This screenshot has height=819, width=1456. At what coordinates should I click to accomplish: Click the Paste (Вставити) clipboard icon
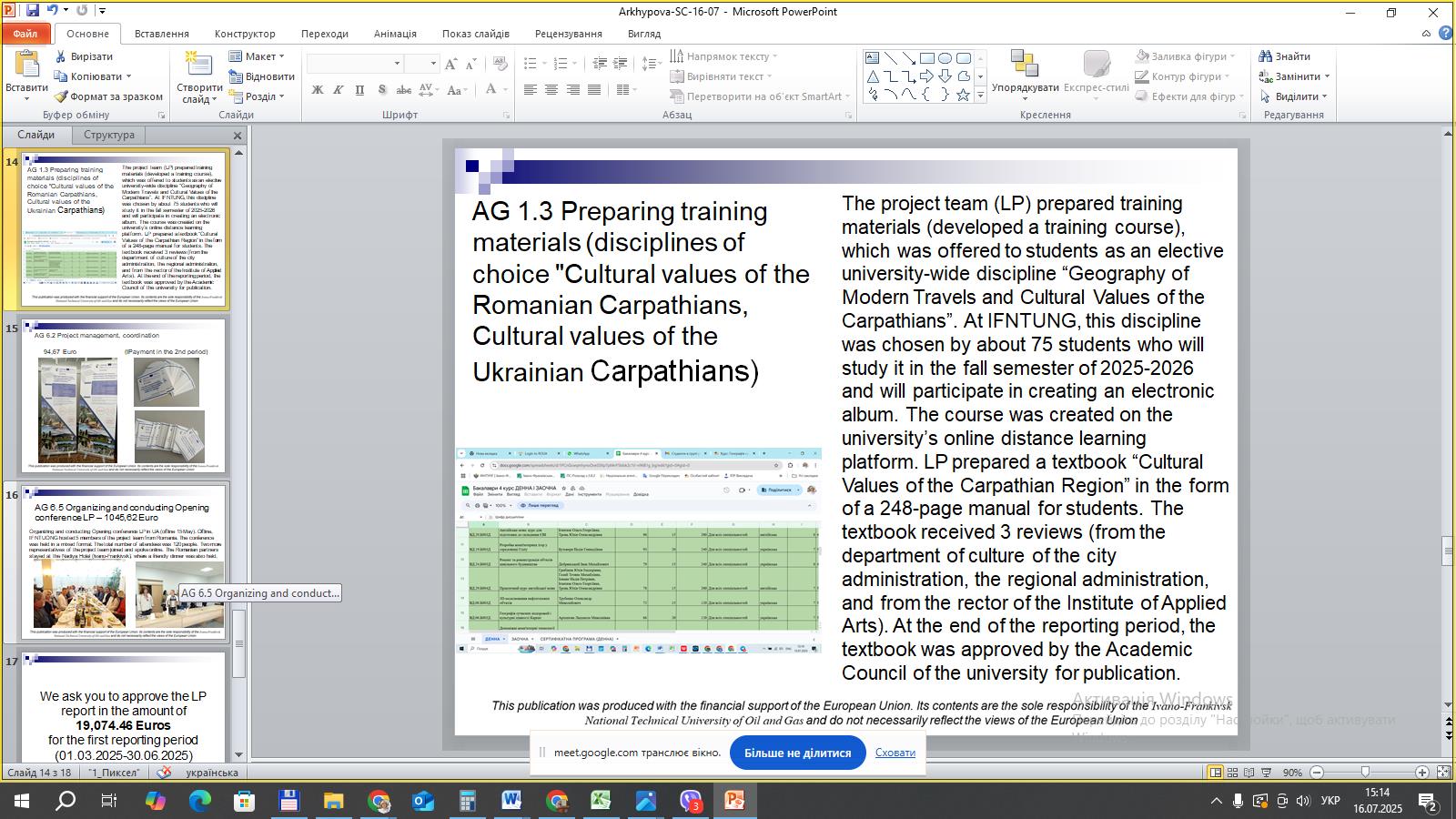(26, 66)
